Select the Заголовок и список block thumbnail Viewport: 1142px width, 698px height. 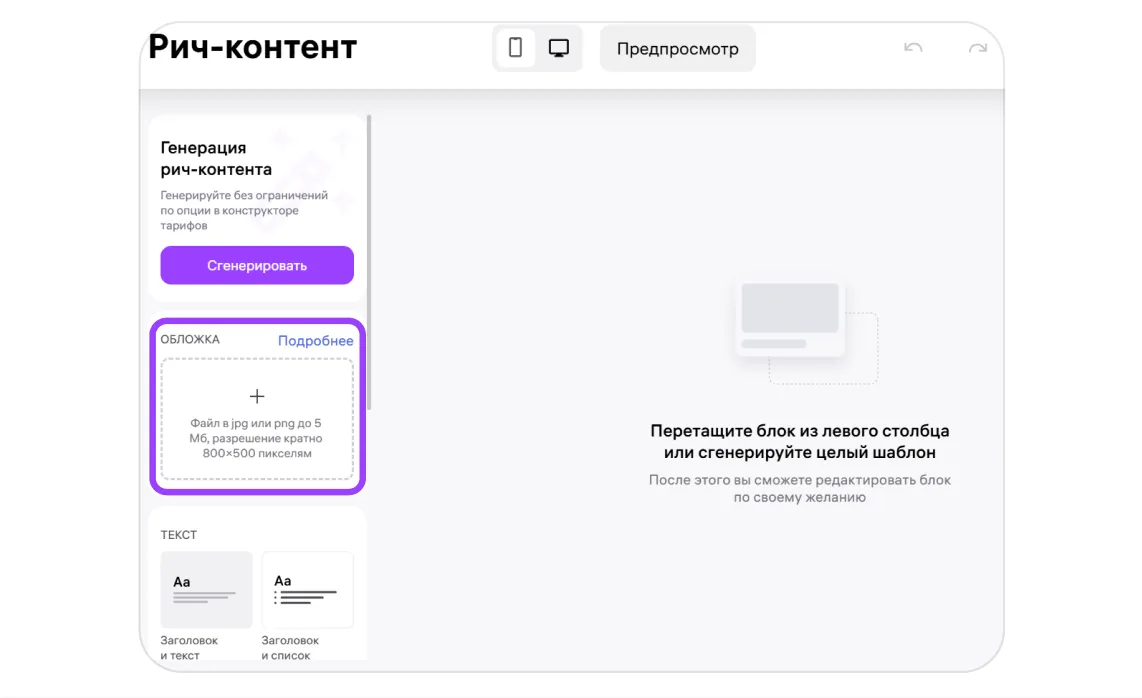307,589
